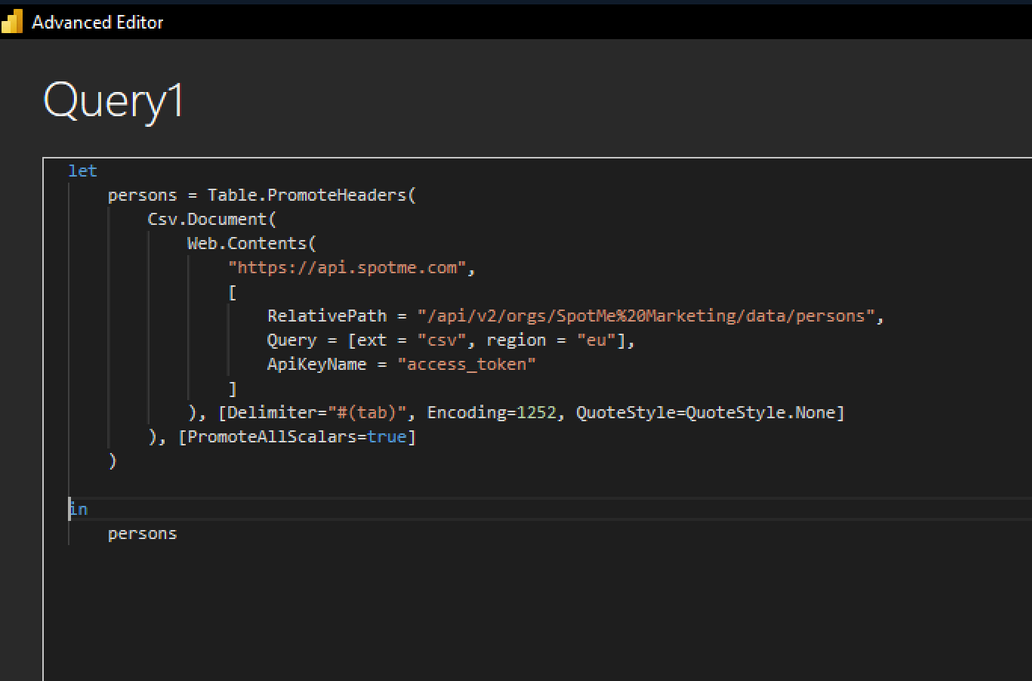Click the Web.Contents function call
The height and width of the screenshot is (681, 1032).
coord(247,243)
